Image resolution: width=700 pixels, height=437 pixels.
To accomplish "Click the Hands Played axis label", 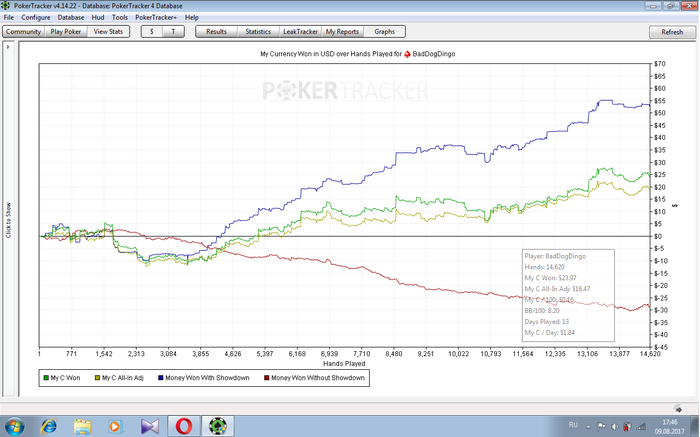I will pos(344,364).
